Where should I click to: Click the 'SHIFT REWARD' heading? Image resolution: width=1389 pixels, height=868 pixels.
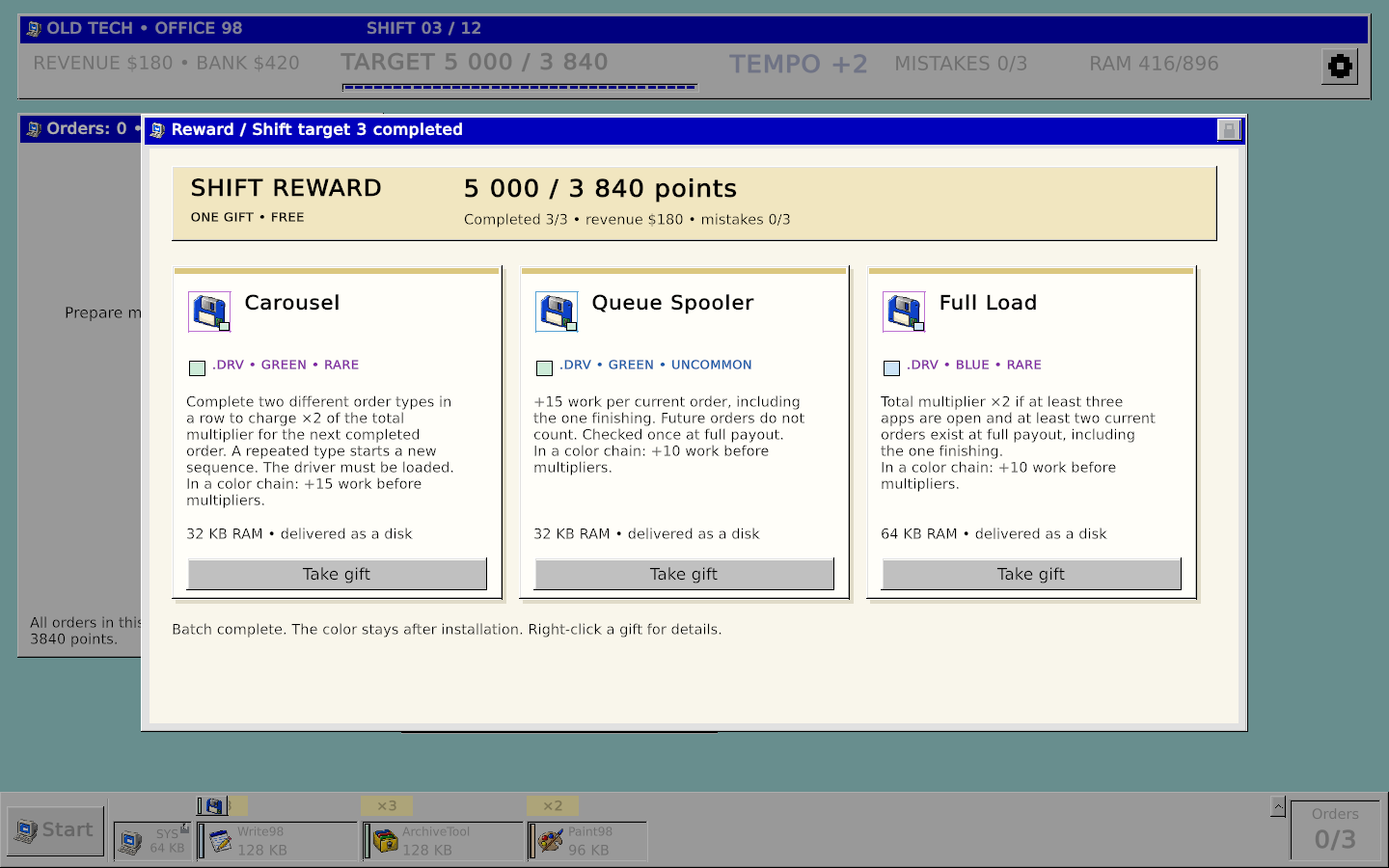(x=286, y=188)
